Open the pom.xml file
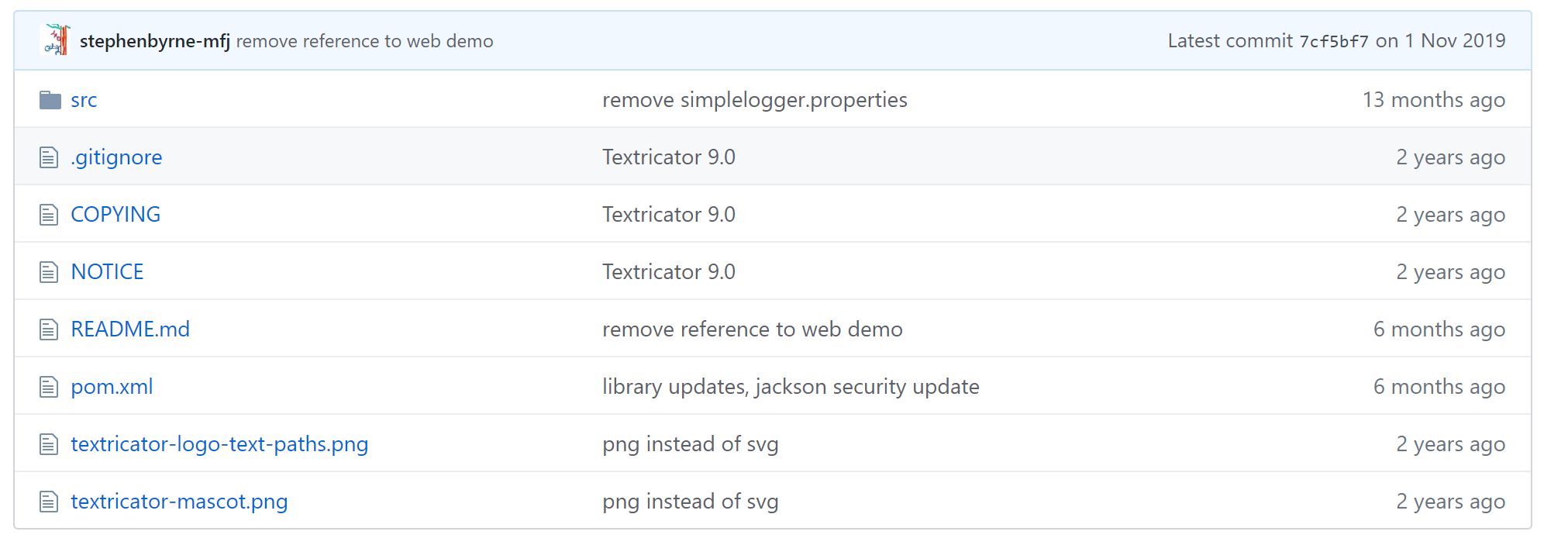Image resolution: width=1568 pixels, height=545 pixels. click(111, 386)
